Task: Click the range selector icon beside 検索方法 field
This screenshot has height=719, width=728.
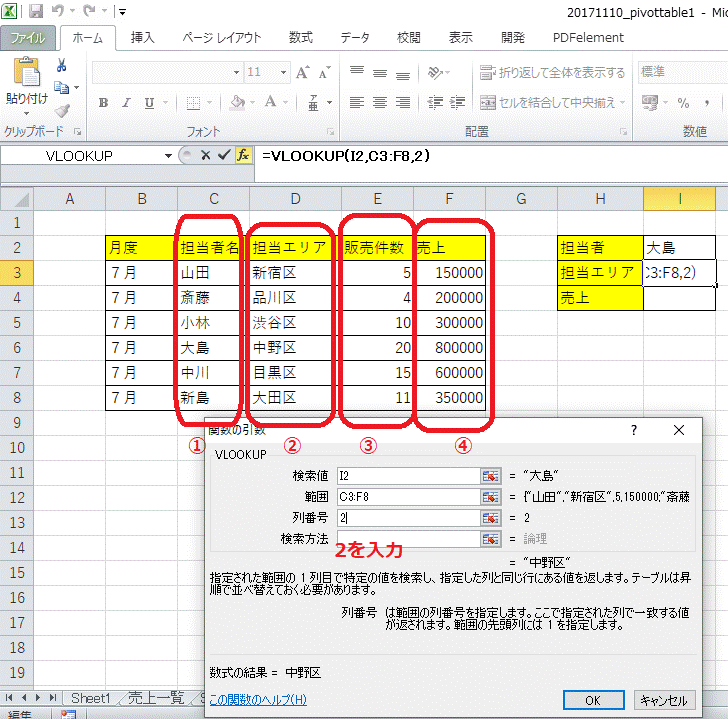Action: point(490,538)
